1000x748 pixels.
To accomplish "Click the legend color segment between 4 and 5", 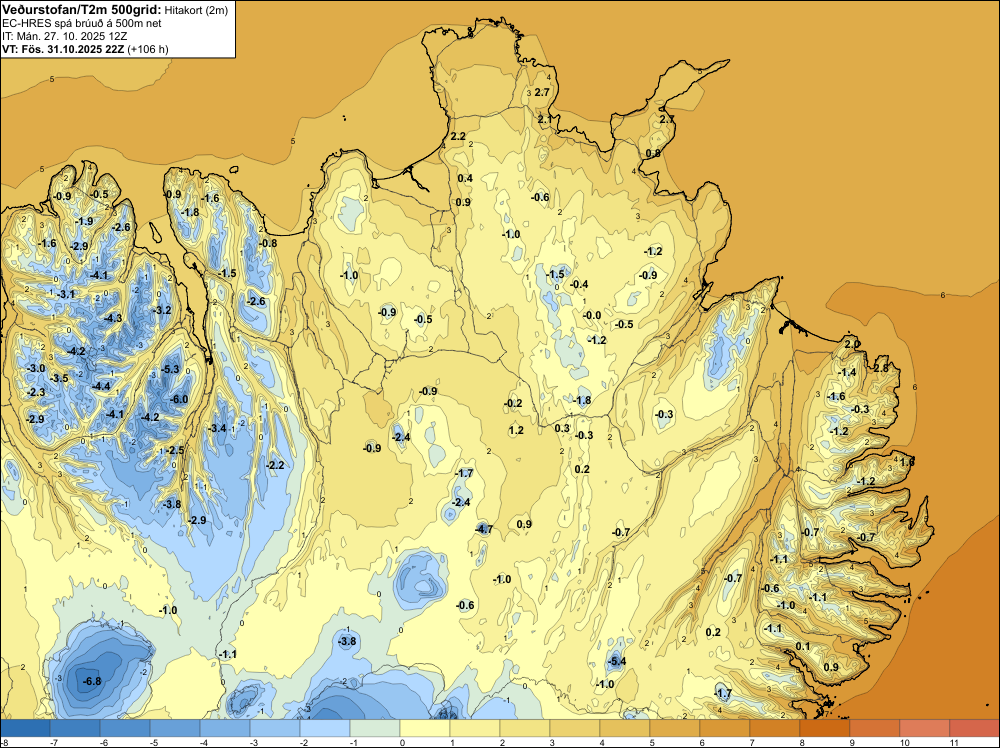I will click(624, 728).
